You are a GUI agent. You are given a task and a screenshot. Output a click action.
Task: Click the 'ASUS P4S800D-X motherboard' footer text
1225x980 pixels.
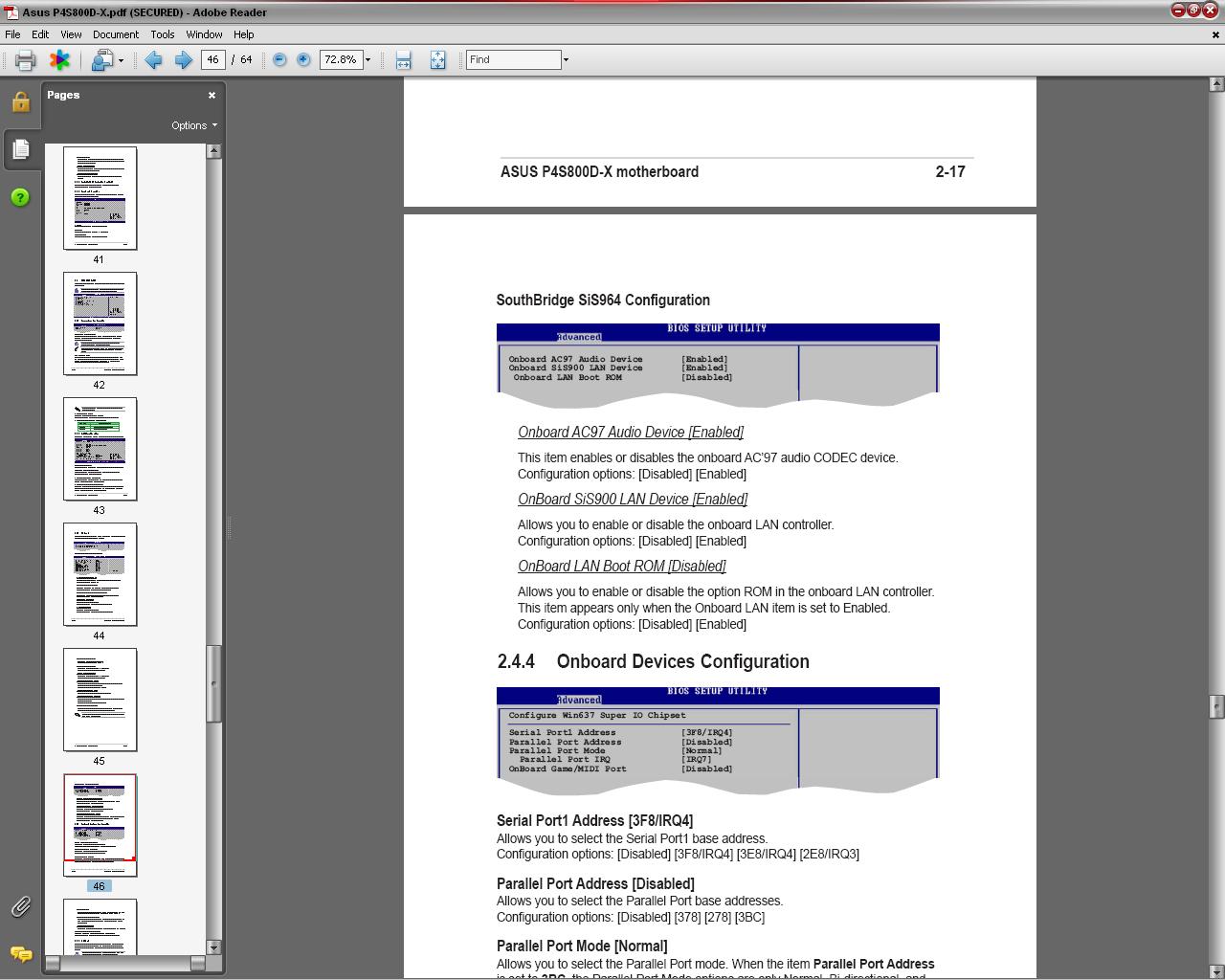599,172
